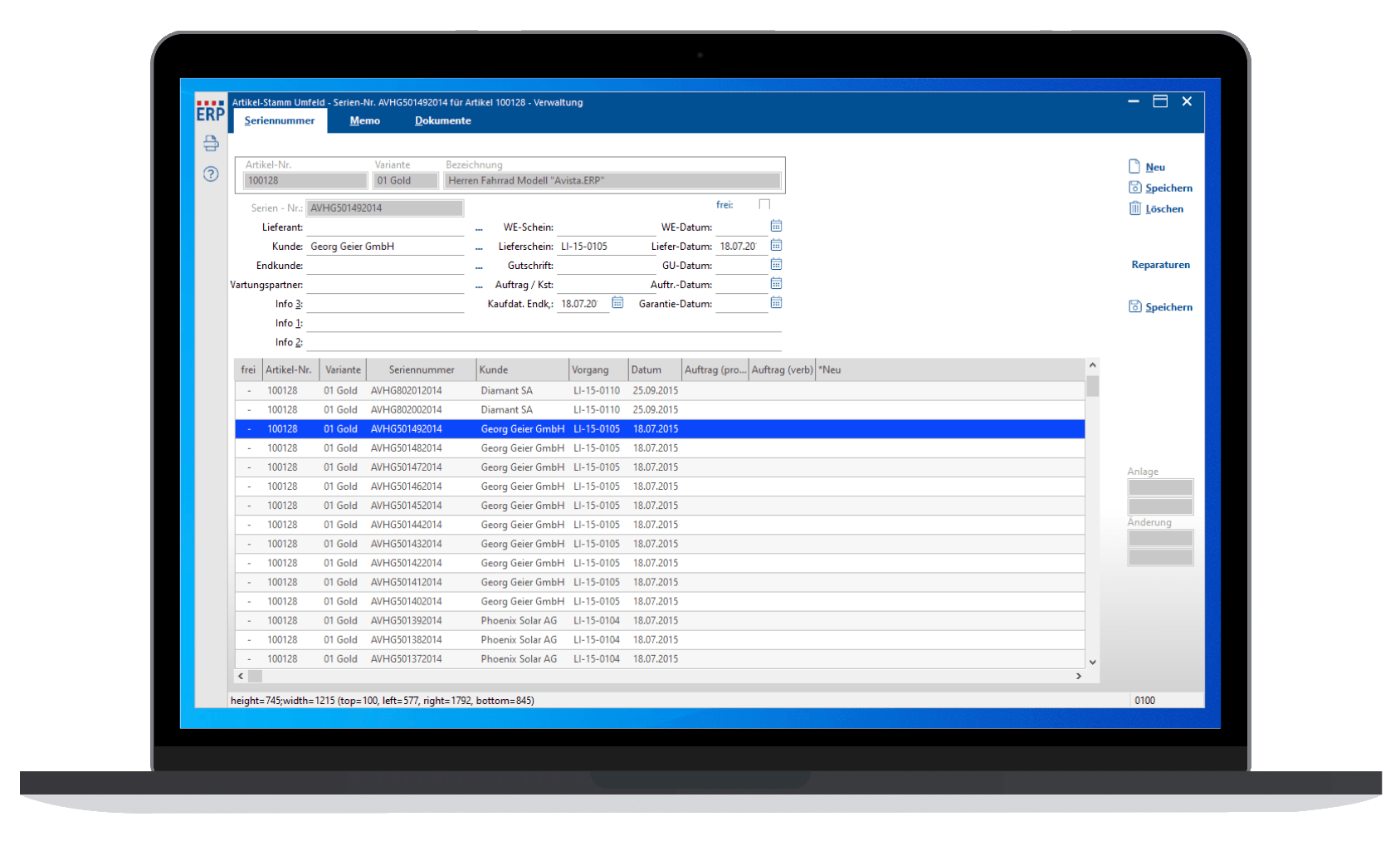Image resolution: width=1400 pixels, height=841 pixels.
Task: Click the Neu document icon
Action: click(x=1134, y=166)
